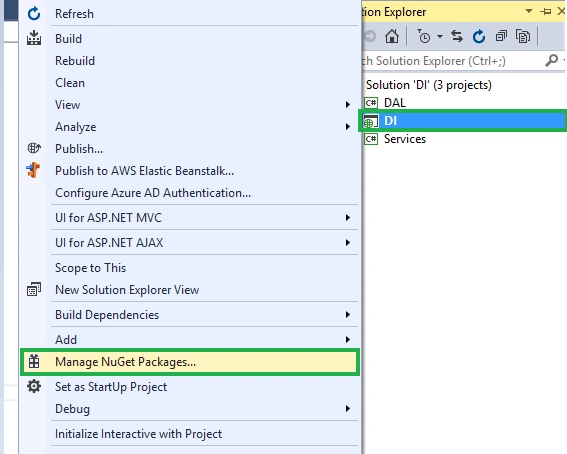Screen dimensions: 567x454
Task: Click the Collapse All icon in toolbar
Action: point(501,36)
